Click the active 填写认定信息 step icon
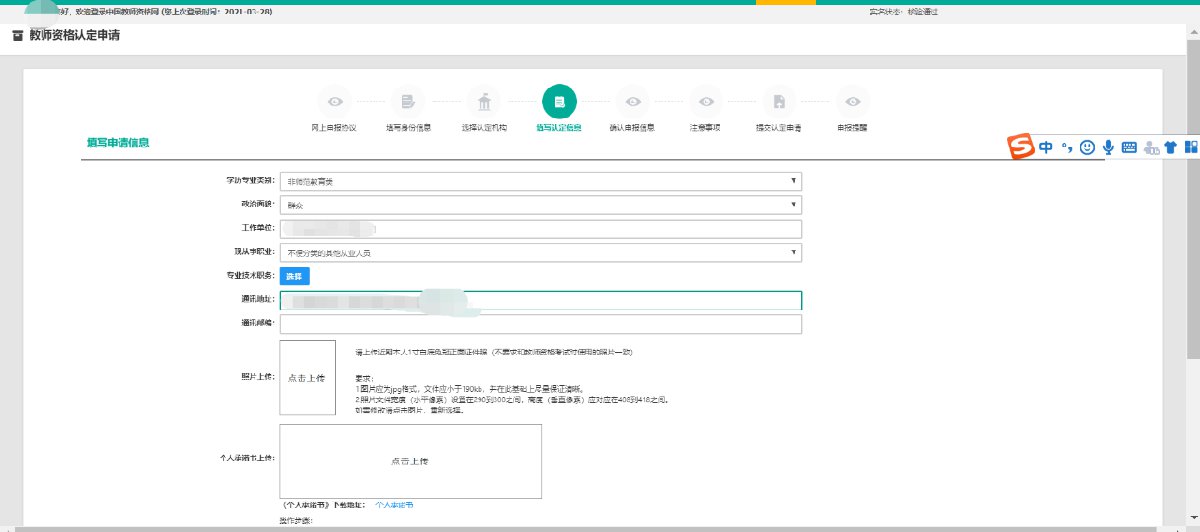This screenshot has width=1200, height=532. click(559, 102)
